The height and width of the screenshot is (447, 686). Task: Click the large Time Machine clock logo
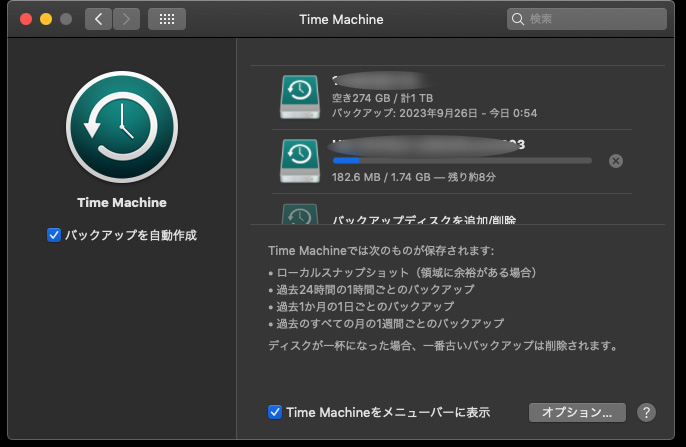click(x=122, y=127)
